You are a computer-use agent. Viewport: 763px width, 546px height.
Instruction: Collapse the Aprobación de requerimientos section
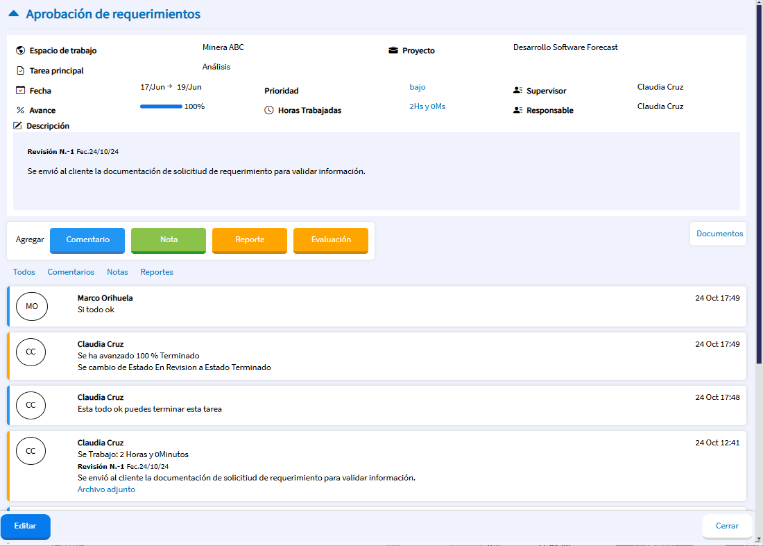pos(14,14)
